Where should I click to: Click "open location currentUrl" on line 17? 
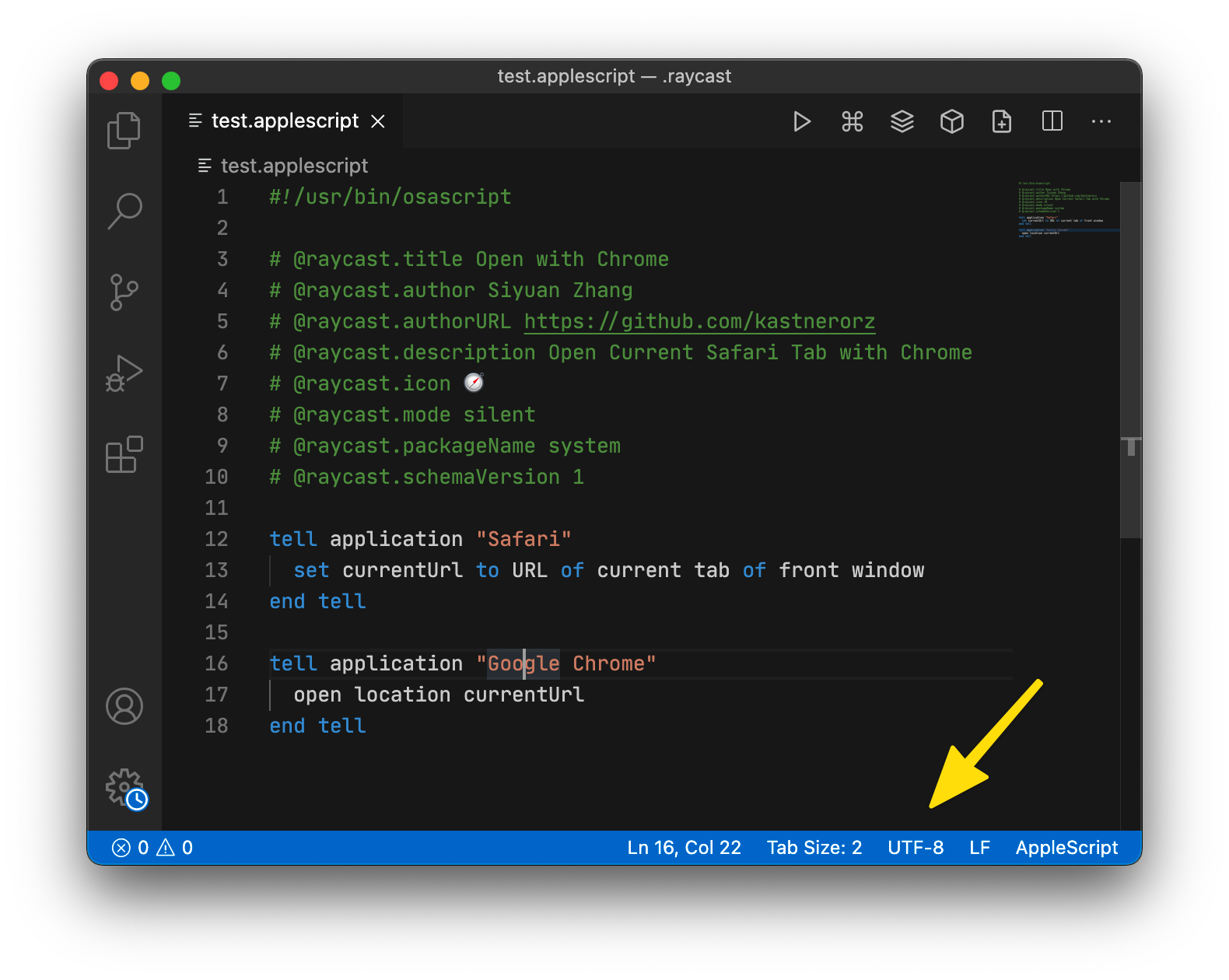(x=439, y=695)
